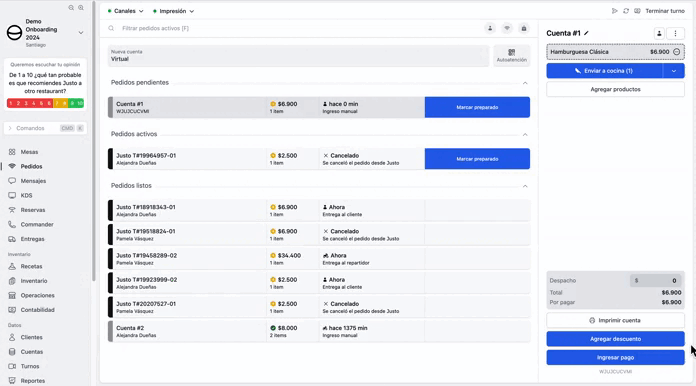The image size is (696, 386).
Task: Click Agregar descuento
Action: pyautogui.click(x=615, y=339)
